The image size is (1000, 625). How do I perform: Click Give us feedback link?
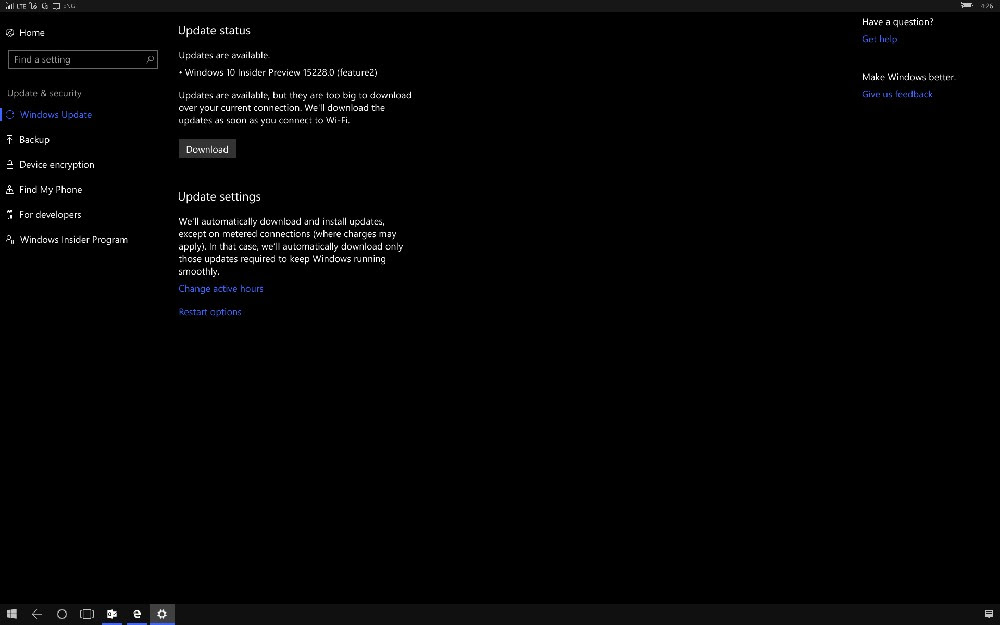[x=897, y=94]
